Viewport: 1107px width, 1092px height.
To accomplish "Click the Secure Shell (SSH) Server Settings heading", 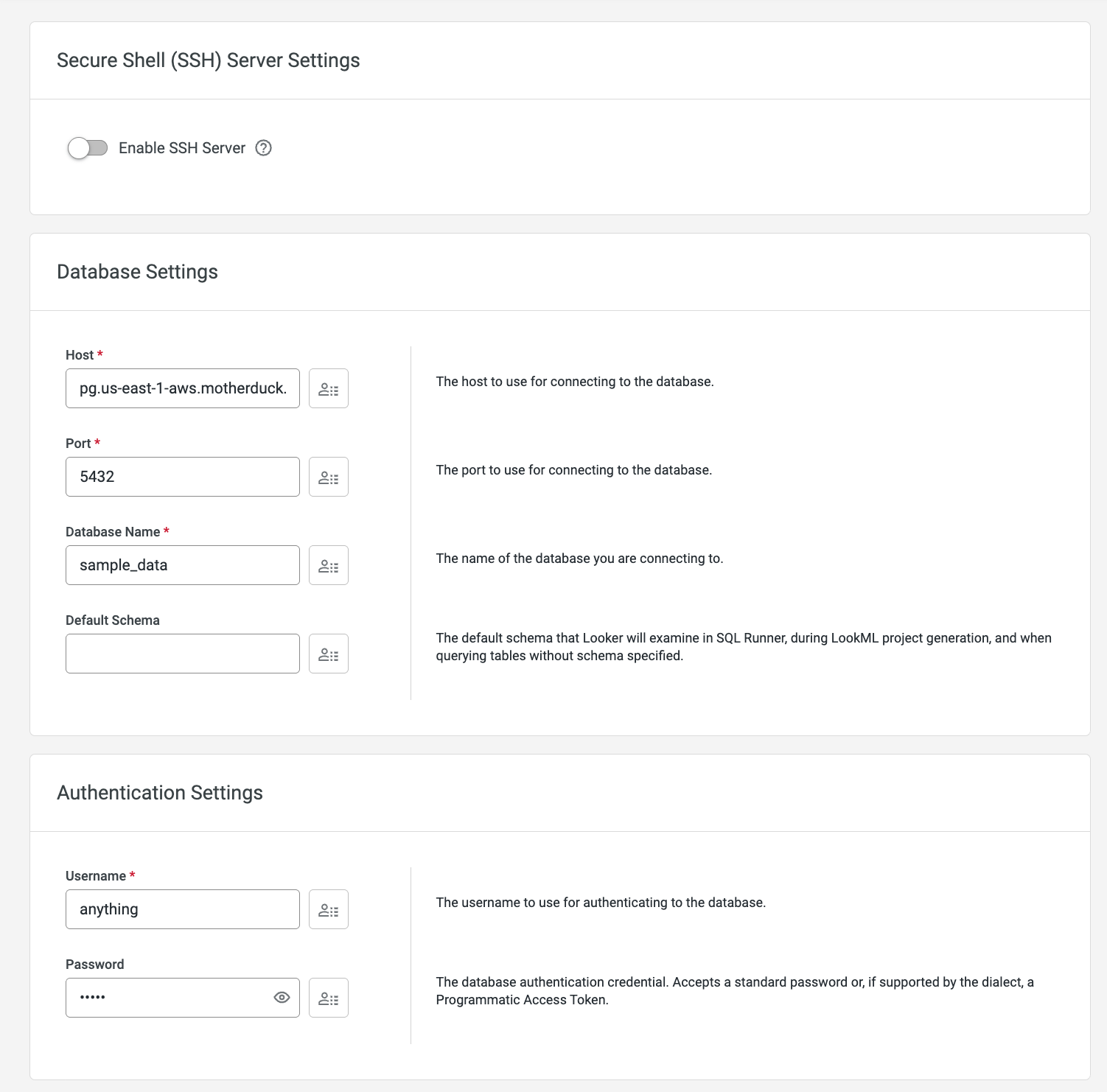I will click(209, 60).
